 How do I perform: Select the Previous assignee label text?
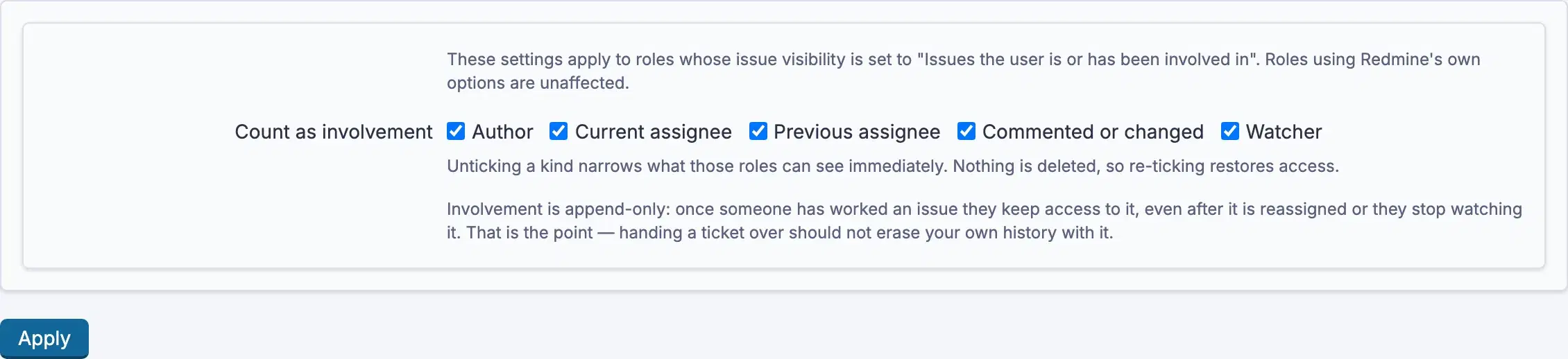857,132
